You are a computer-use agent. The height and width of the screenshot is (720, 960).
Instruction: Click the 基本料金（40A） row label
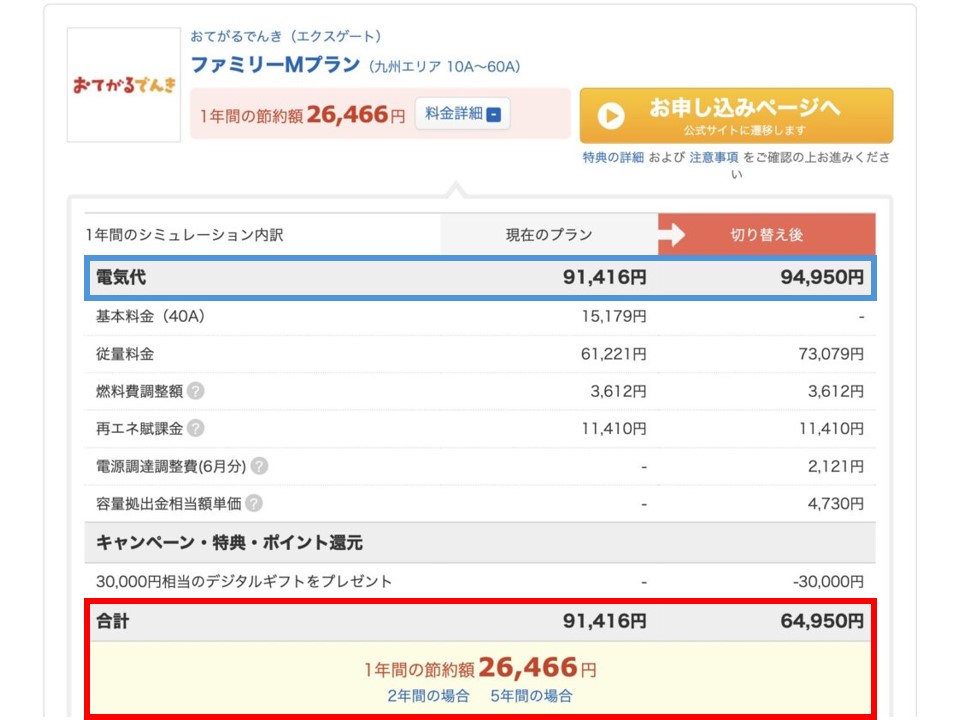coord(151,317)
